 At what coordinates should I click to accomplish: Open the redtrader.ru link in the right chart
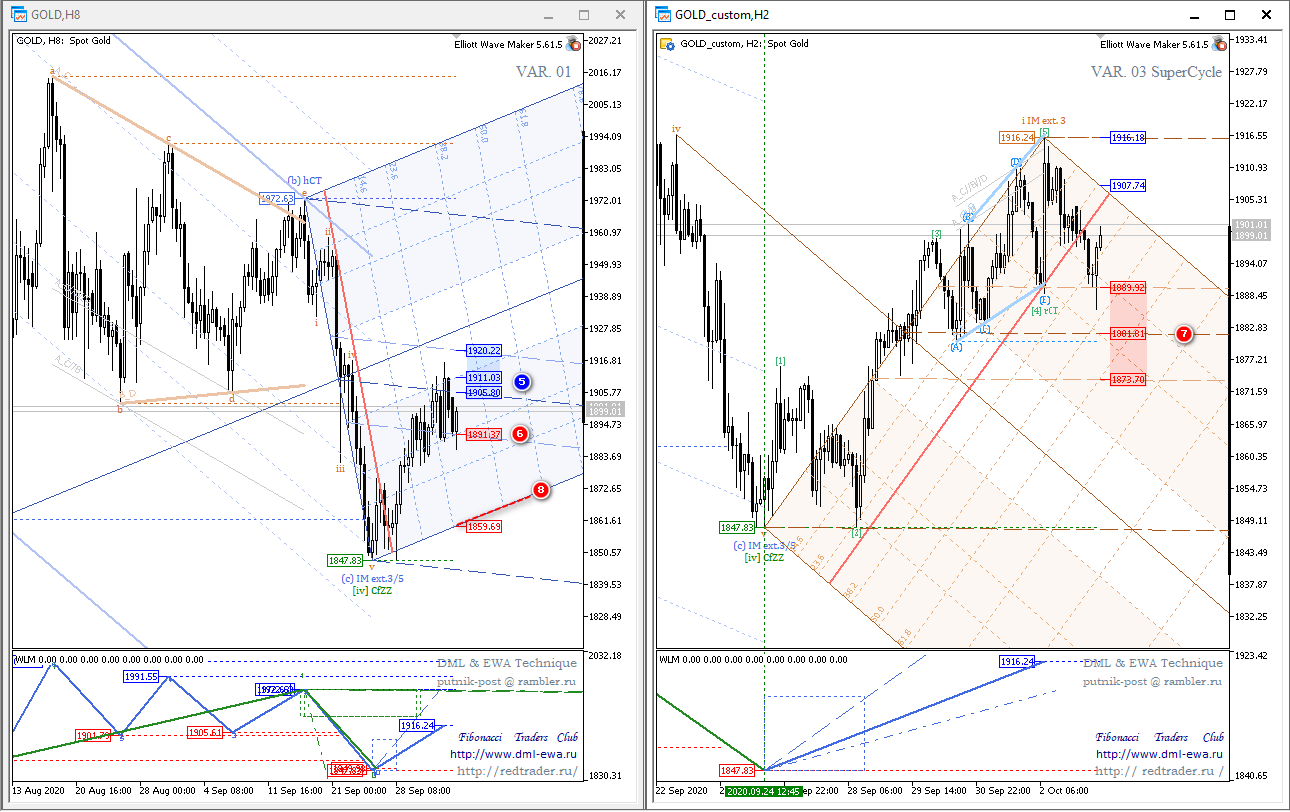tap(1159, 771)
